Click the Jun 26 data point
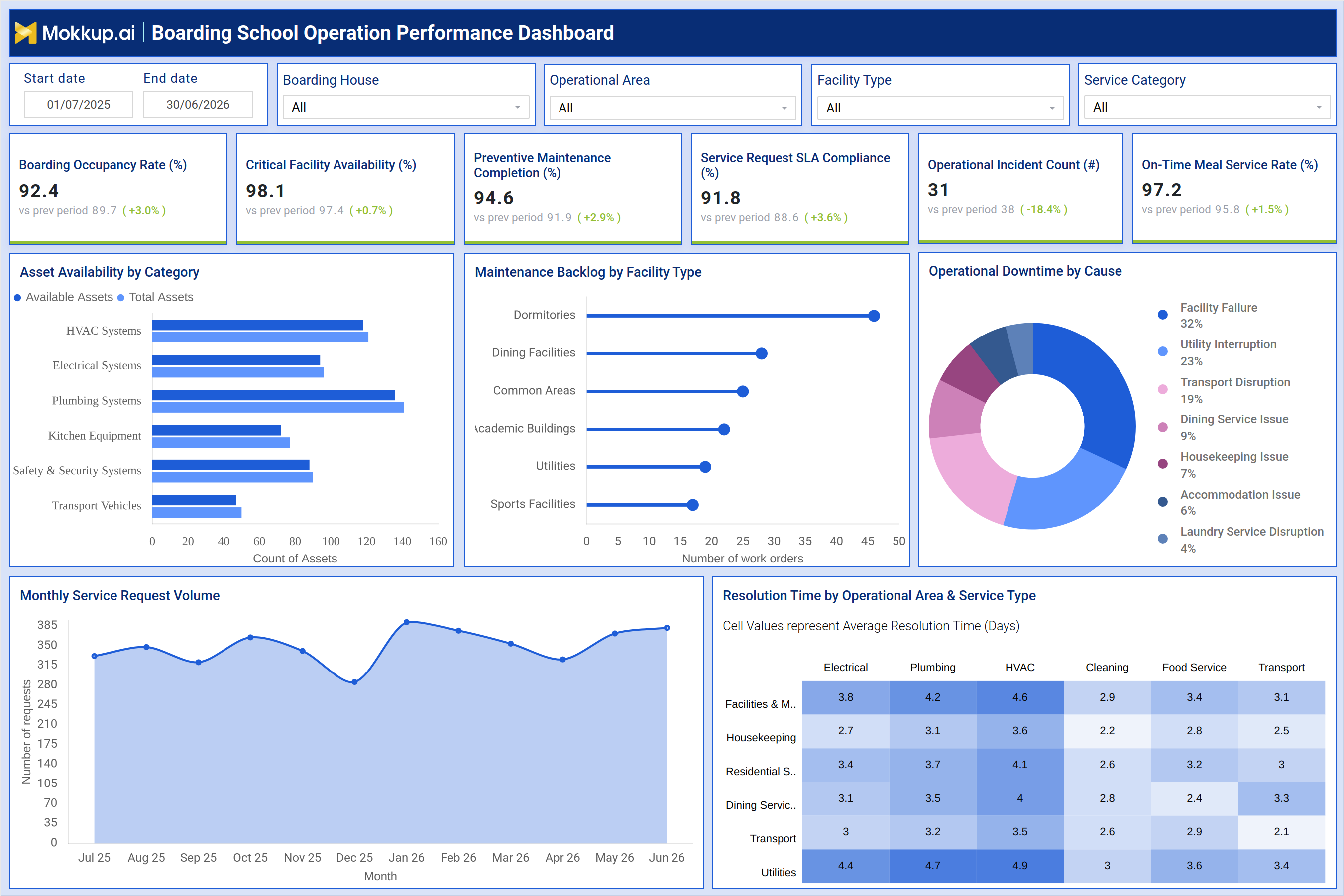The width and height of the screenshot is (1344, 896). pyautogui.click(x=667, y=627)
